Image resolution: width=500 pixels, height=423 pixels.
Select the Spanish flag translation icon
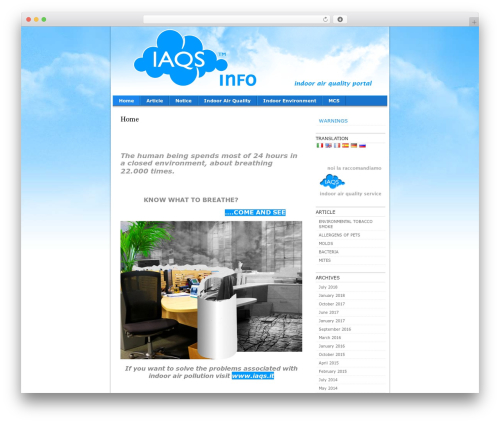[x=345, y=145]
